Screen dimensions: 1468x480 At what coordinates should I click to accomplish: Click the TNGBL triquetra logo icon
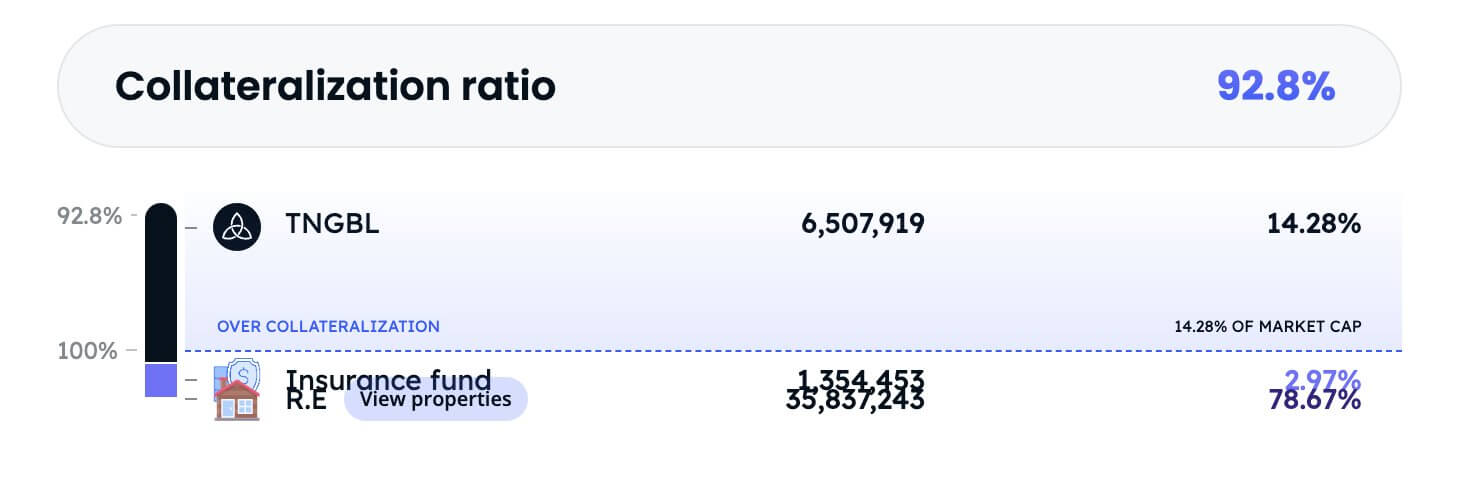(x=237, y=226)
